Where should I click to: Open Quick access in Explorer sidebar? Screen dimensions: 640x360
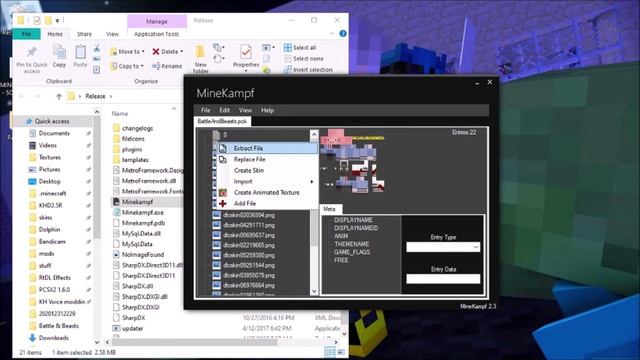[51, 121]
